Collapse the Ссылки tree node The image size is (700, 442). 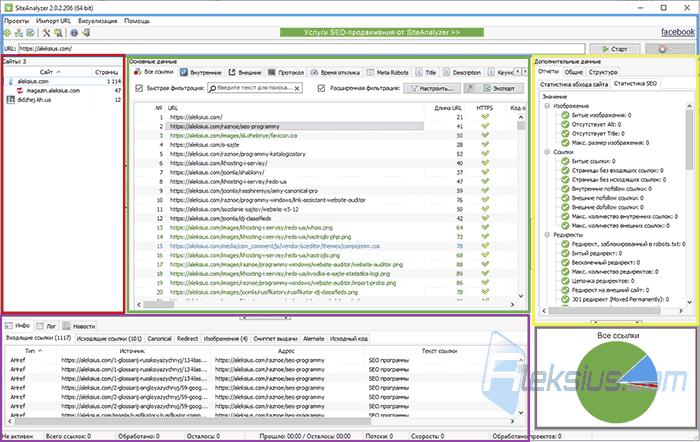pyautogui.click(x=547, y=152)
